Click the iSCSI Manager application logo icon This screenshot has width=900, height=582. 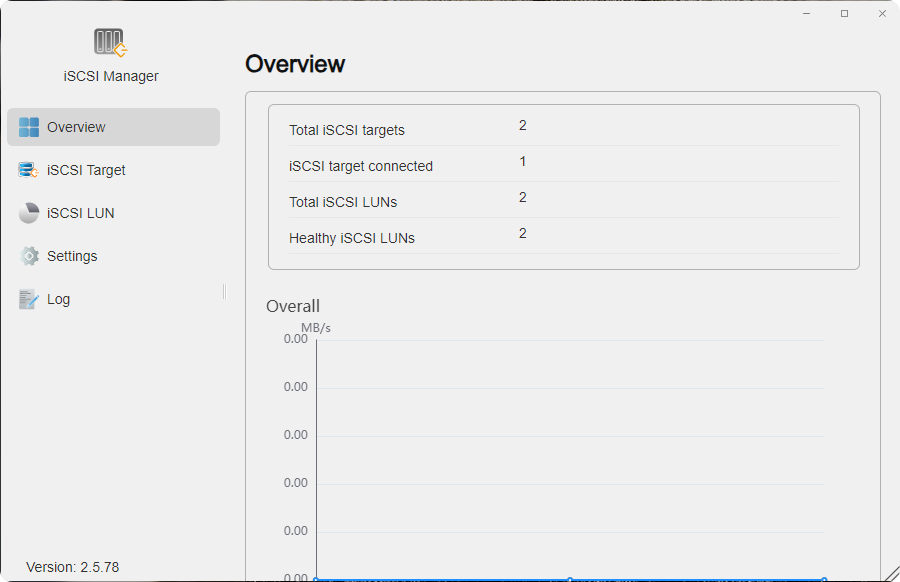110,41
